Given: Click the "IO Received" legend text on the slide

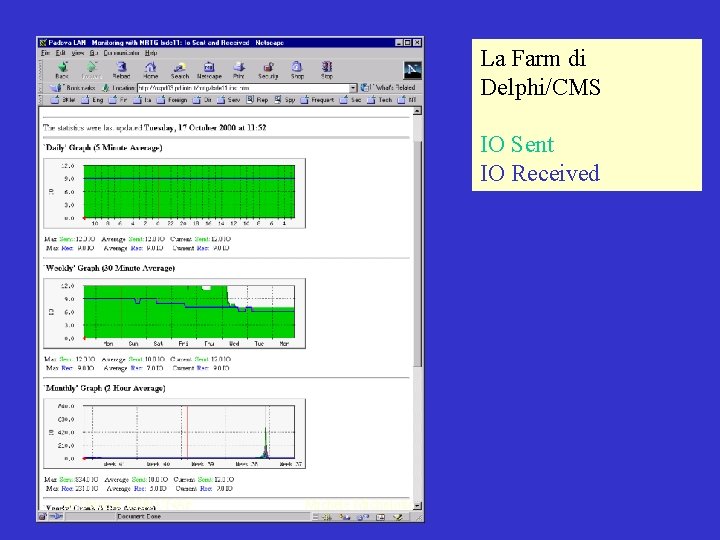Looking at the screenshot, I should [540, 173].
